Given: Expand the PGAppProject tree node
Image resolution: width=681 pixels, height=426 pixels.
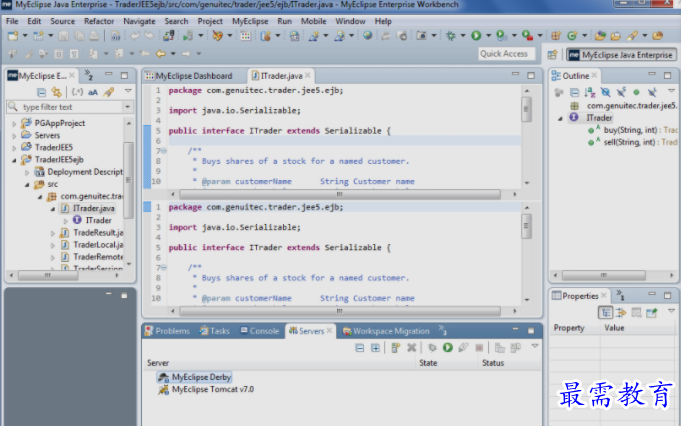Looking at the screenshot, I should (14, 124).
